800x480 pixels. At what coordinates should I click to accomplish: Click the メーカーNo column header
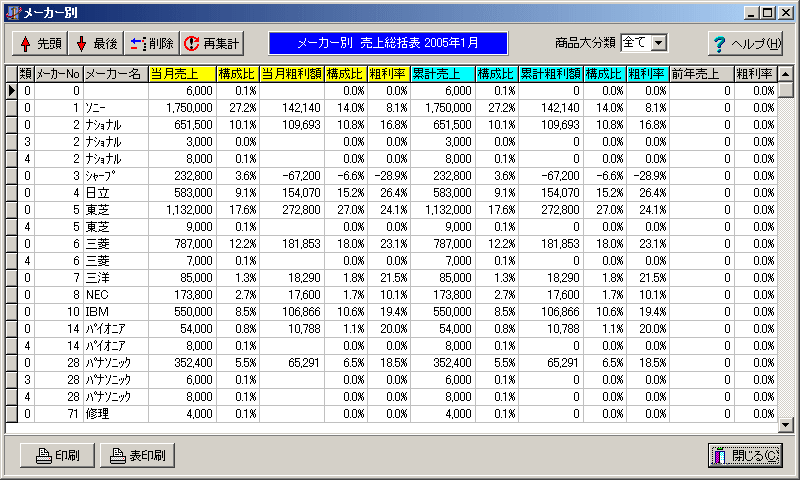(59, 74)
